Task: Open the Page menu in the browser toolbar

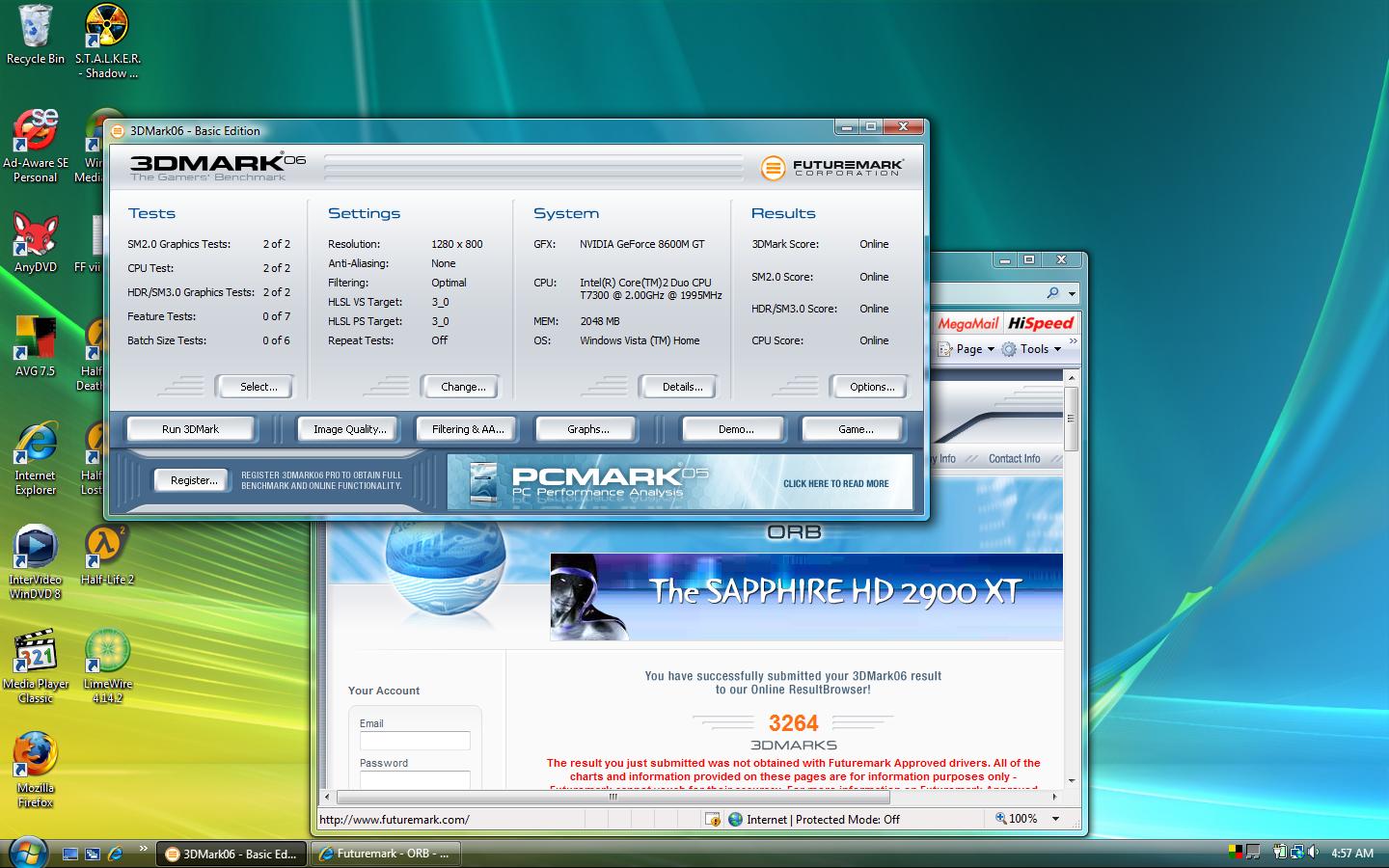Action: pyautogui.click(x=966, y=349)
